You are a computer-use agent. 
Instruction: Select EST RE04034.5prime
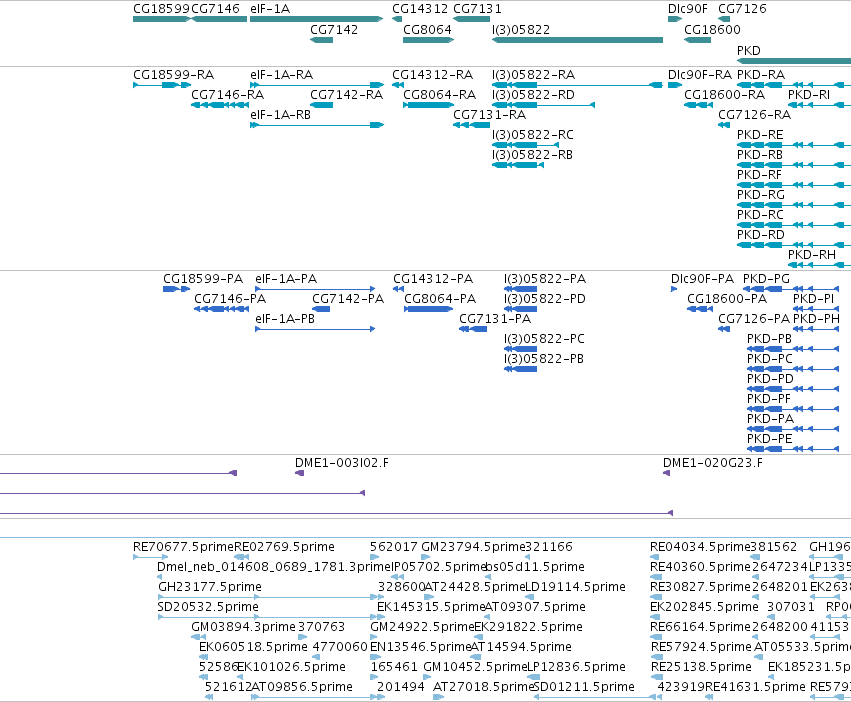click(700, 547)
